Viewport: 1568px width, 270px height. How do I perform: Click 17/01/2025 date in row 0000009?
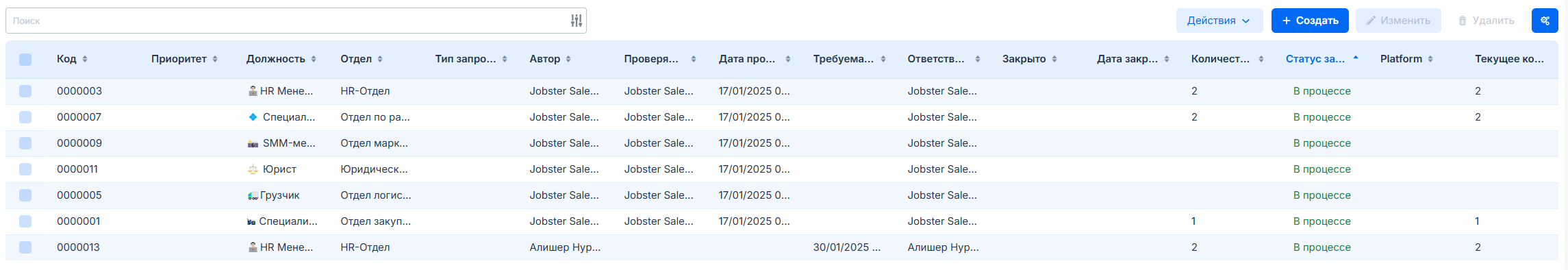coord(755,143)
